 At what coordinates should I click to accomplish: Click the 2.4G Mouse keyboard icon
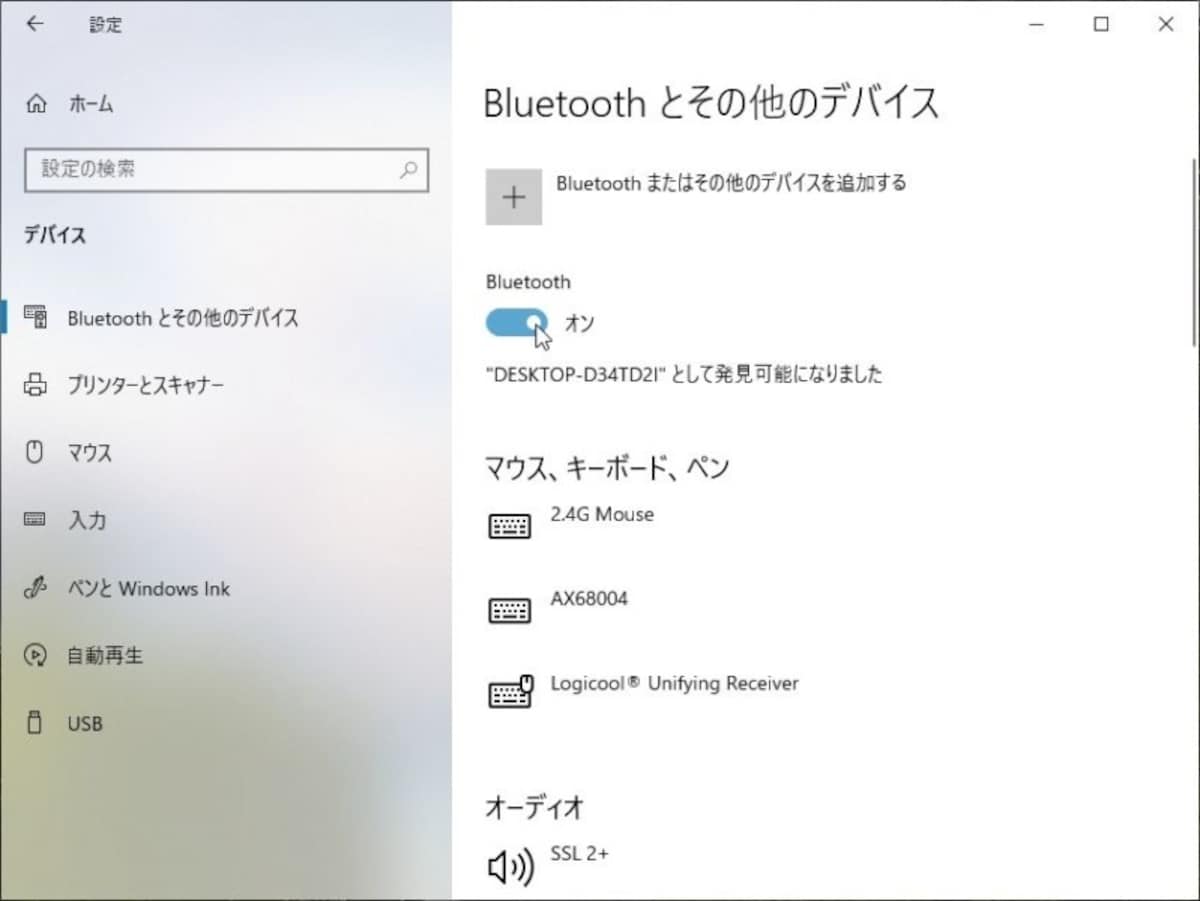point(510,526)
